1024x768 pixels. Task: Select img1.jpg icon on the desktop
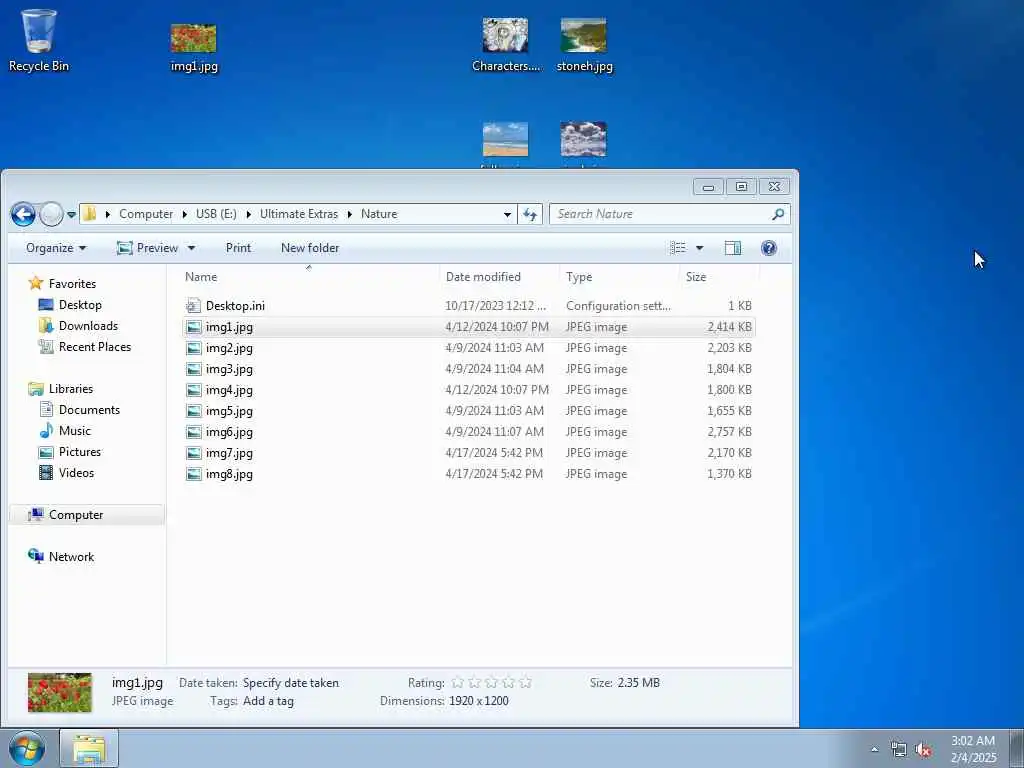coord(194,48)
